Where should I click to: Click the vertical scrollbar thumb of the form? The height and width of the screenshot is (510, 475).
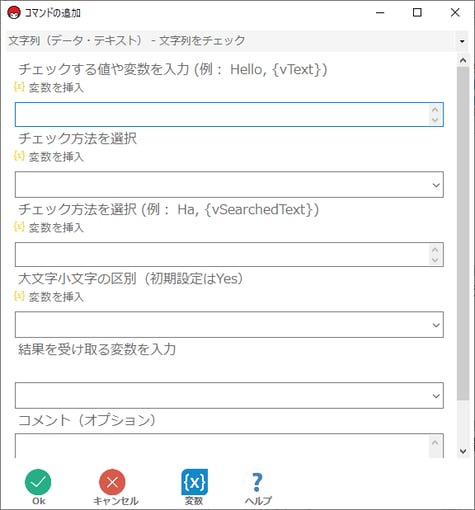pyautogui.click(x=463, y=233)
